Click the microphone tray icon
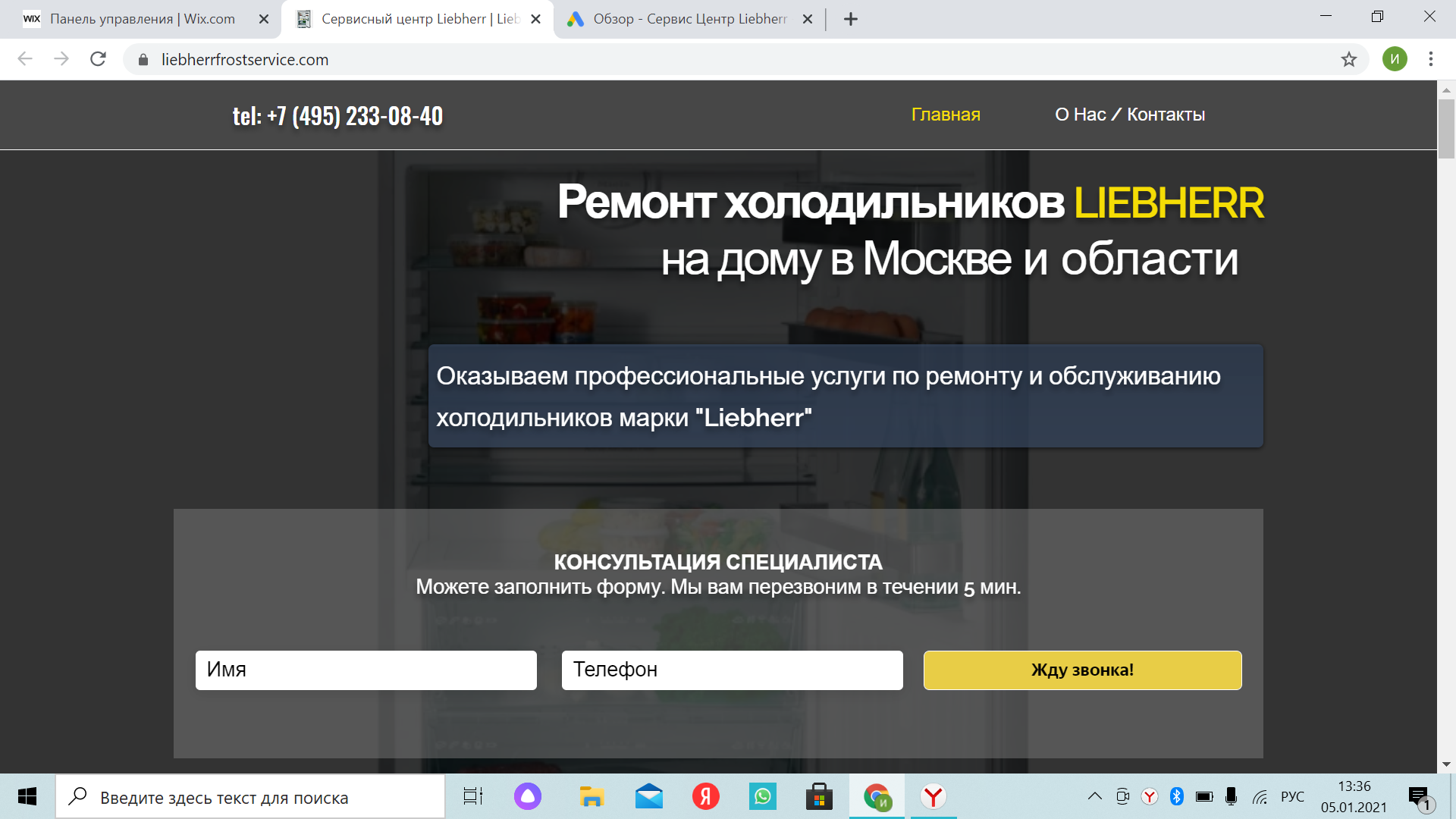The height and width of the screenshot is (819, 1456). (1232, 796)
